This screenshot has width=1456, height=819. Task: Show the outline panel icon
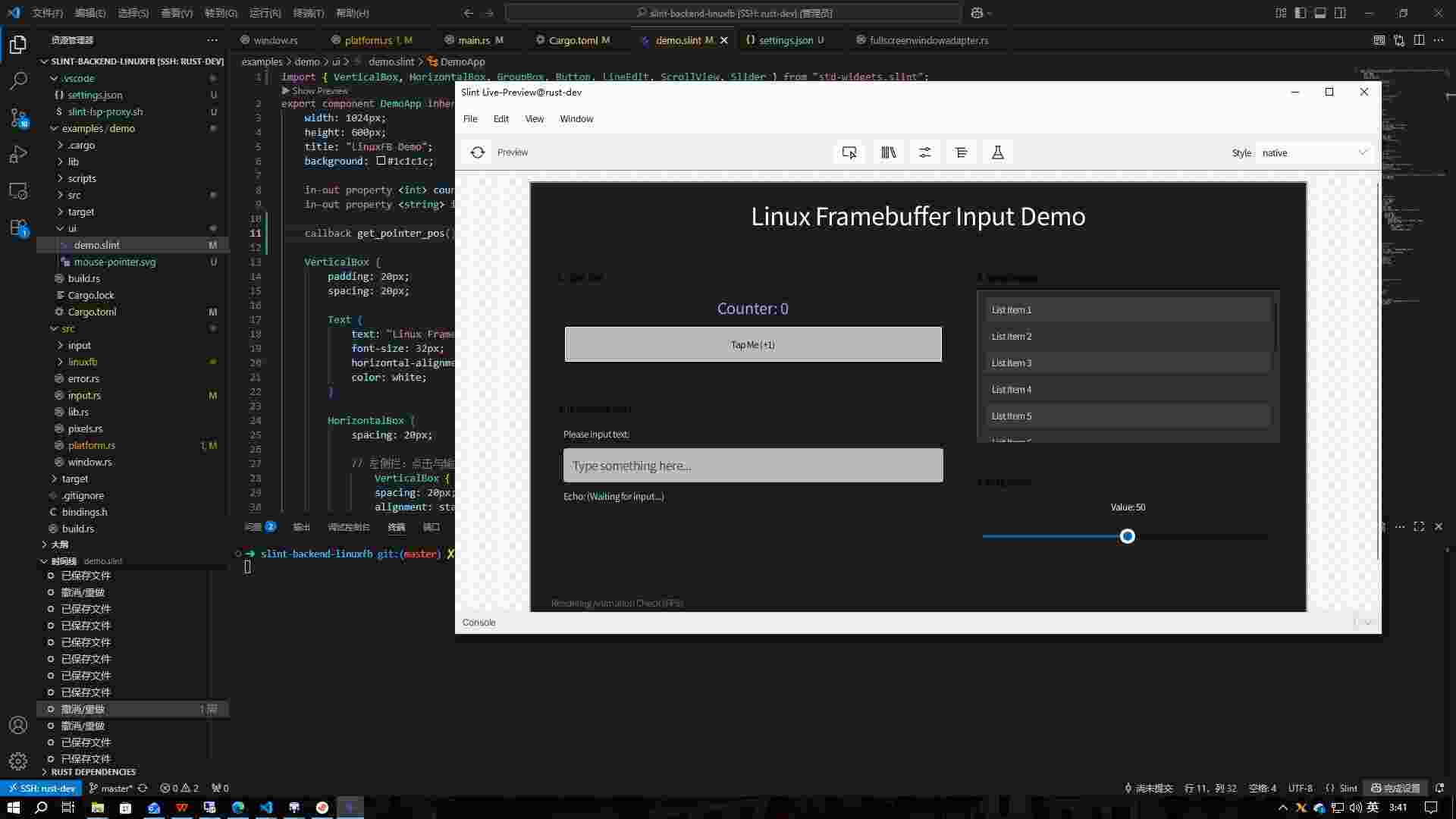coord(961,152)
